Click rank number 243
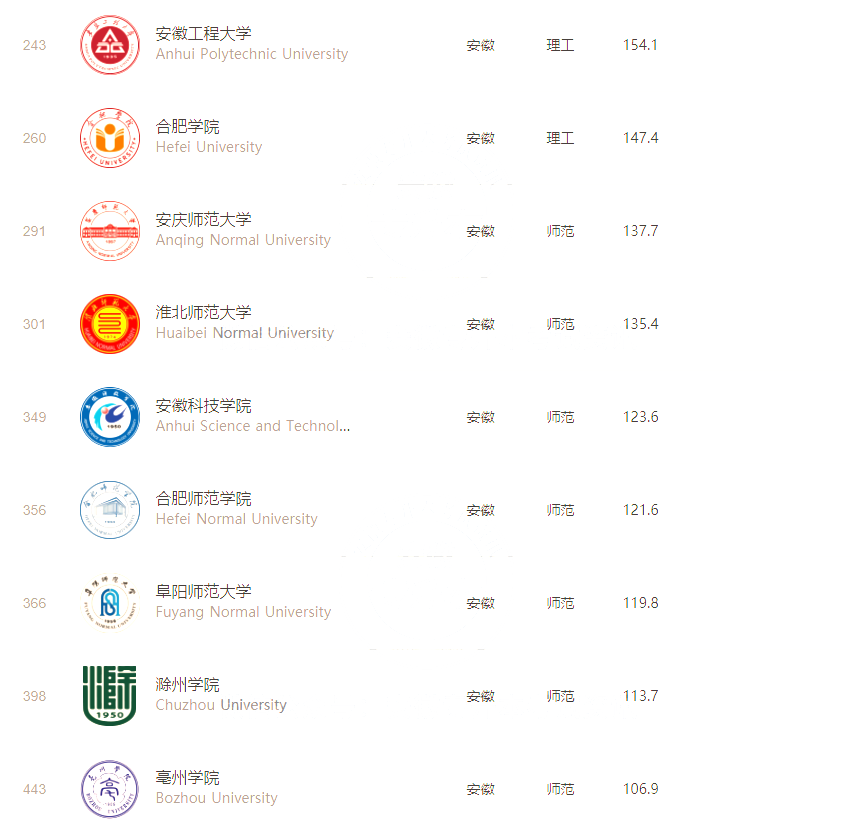 pos(34,45)
